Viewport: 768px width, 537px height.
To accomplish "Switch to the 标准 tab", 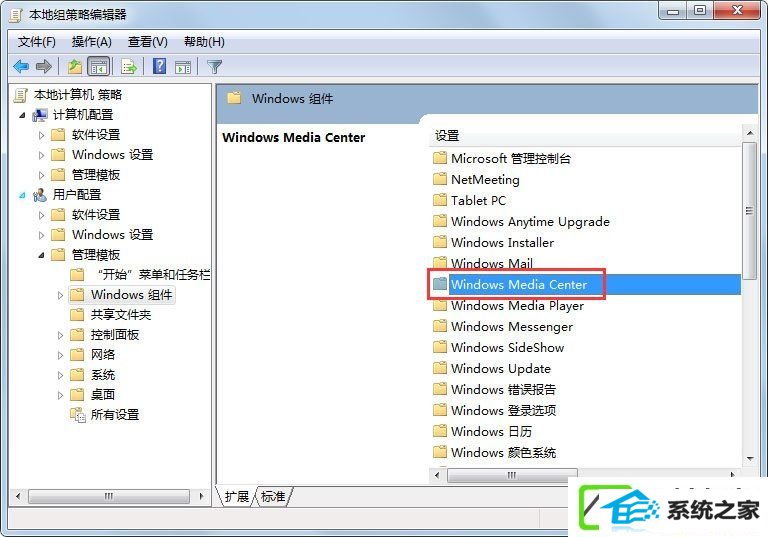I will coord(273,496).
